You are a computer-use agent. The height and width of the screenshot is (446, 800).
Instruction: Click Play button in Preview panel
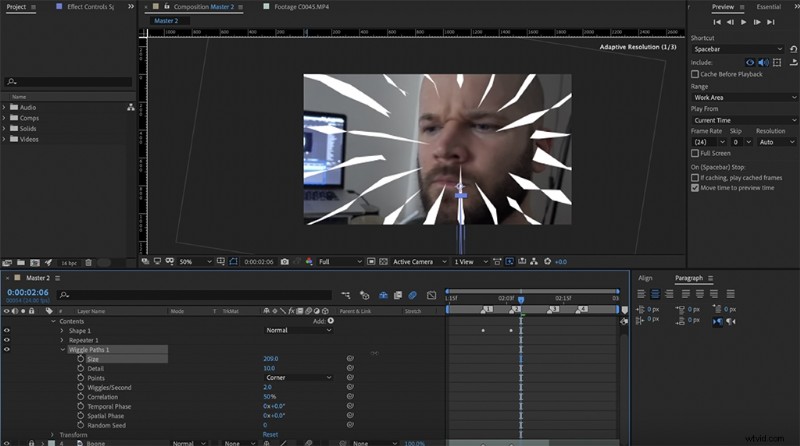(x=743, y=22)
